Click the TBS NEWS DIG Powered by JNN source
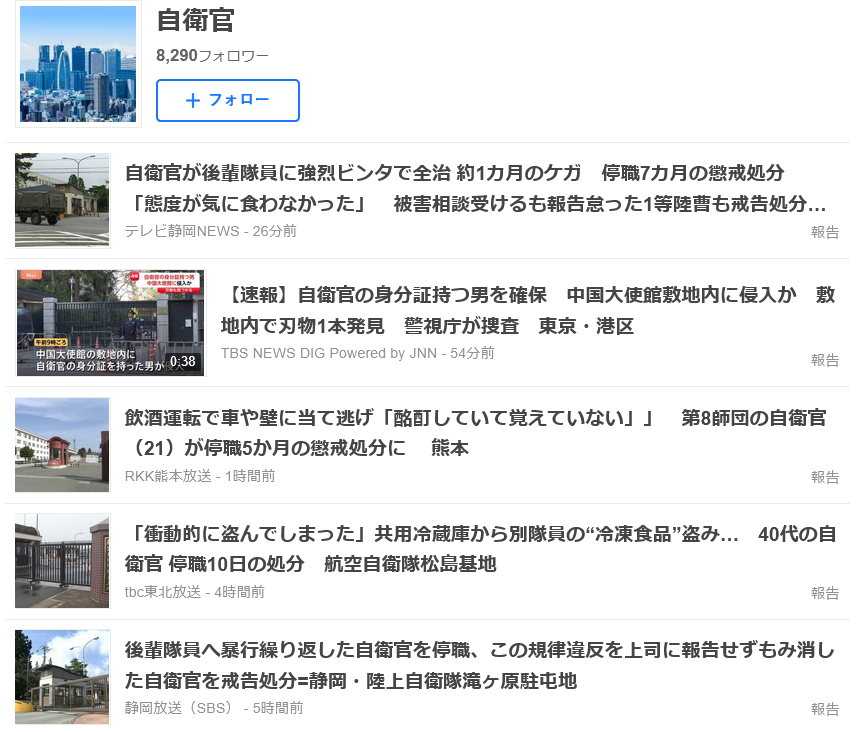 click(x=330, y=353)
